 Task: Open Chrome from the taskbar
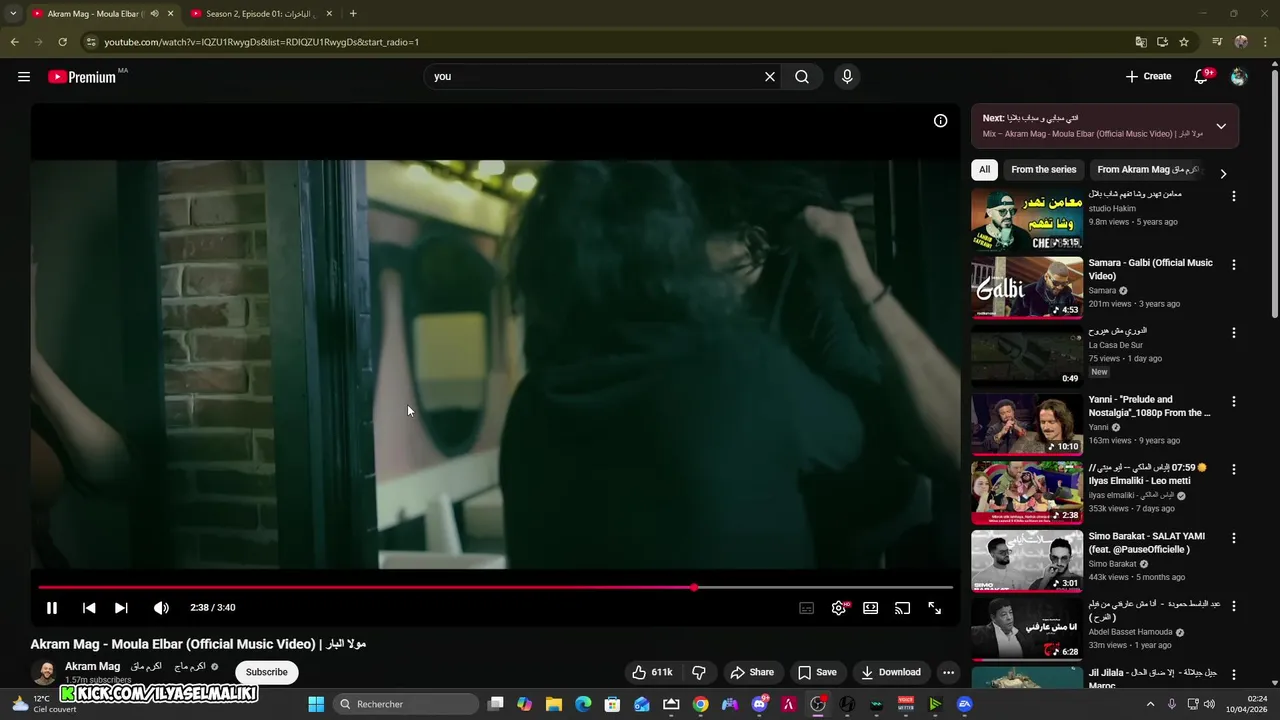click(700, 704)
